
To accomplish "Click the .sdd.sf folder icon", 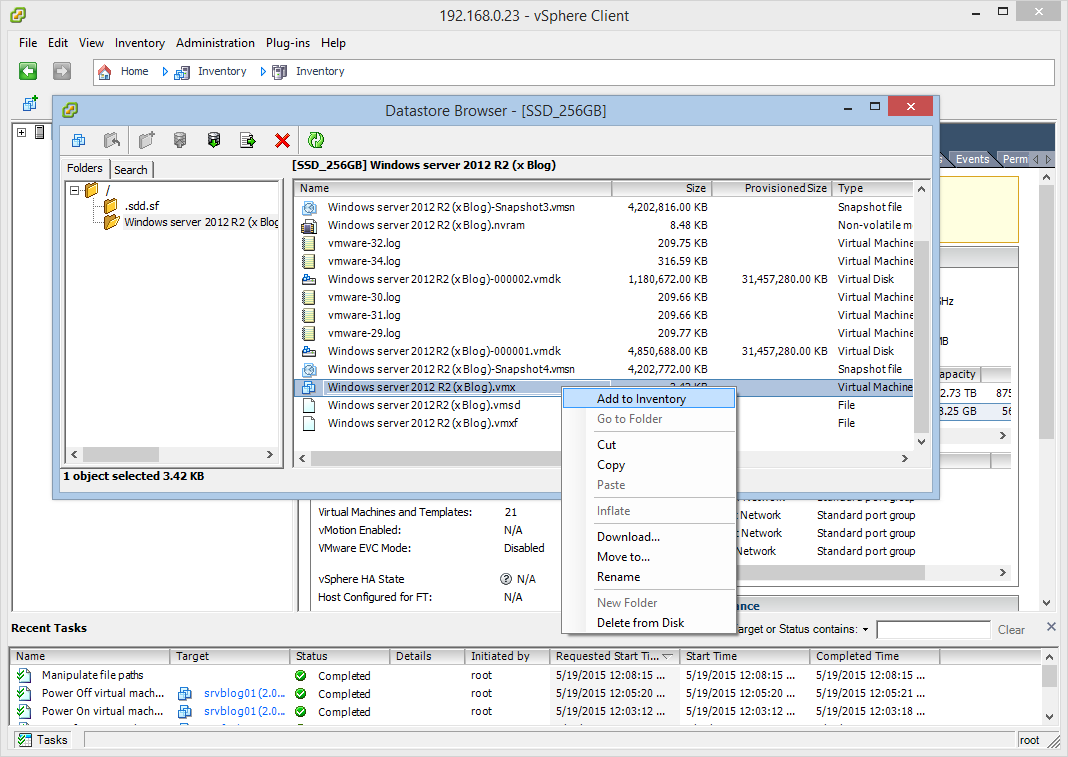I will [110, 206].
